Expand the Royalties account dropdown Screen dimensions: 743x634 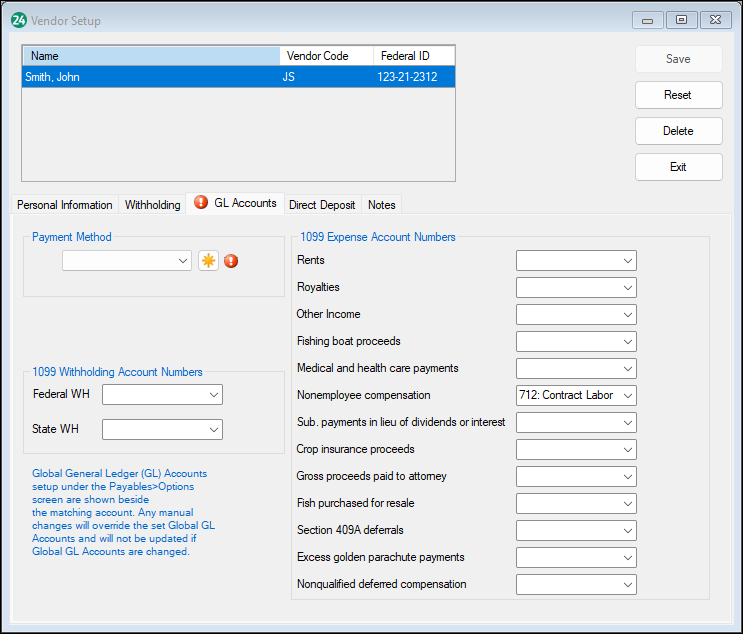point(576,288)
